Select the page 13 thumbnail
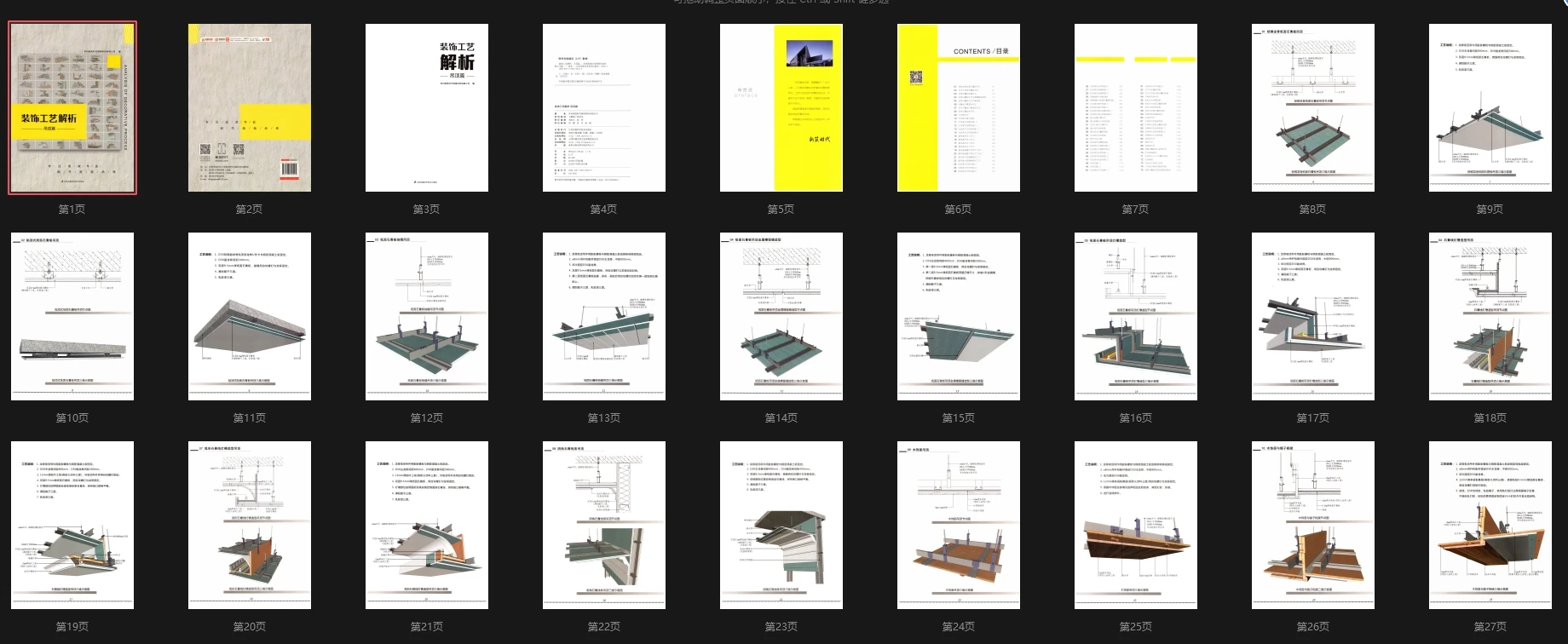 (604, 316)
